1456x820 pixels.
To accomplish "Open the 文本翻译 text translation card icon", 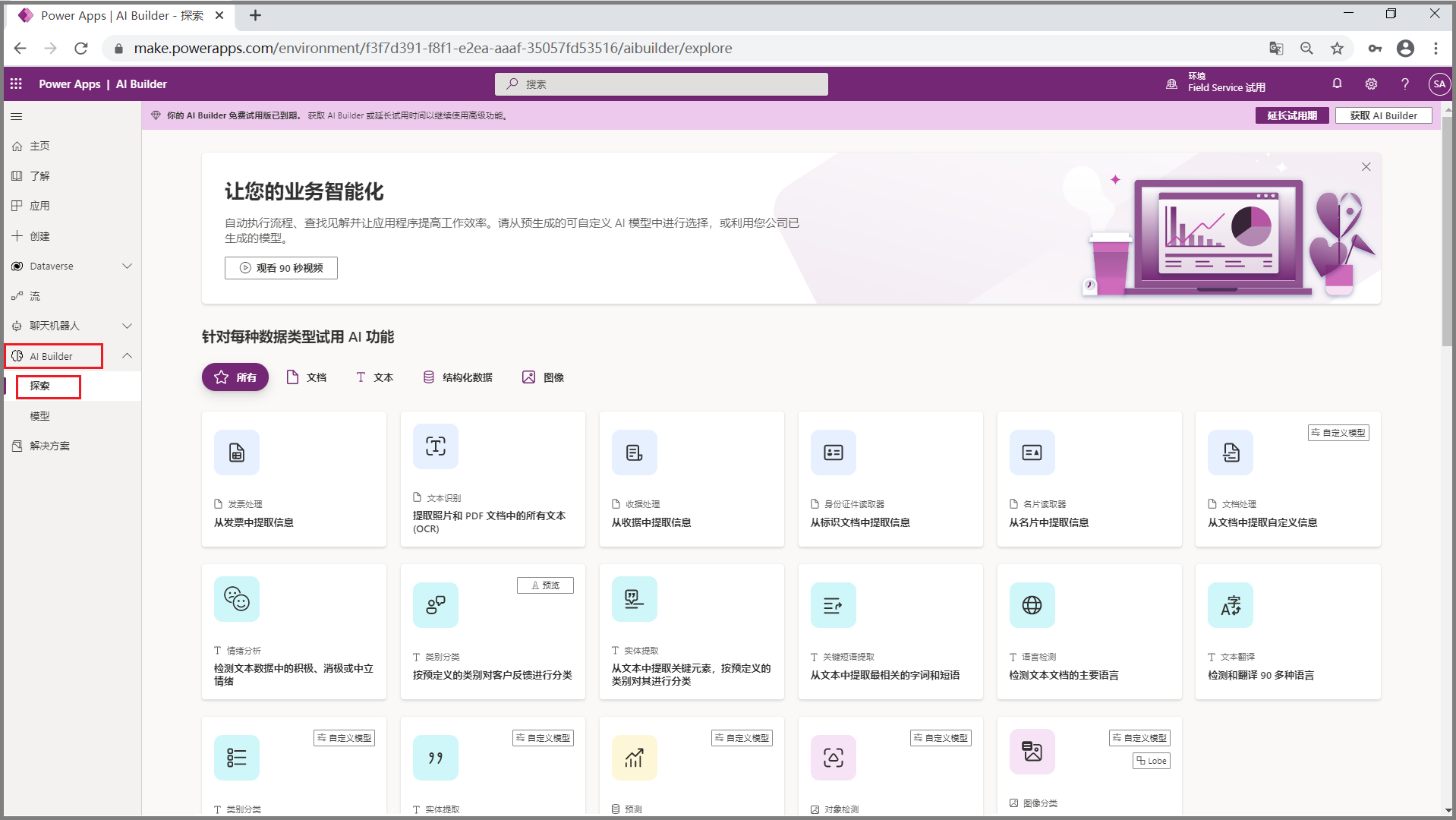I will (x=1231, y=605).
